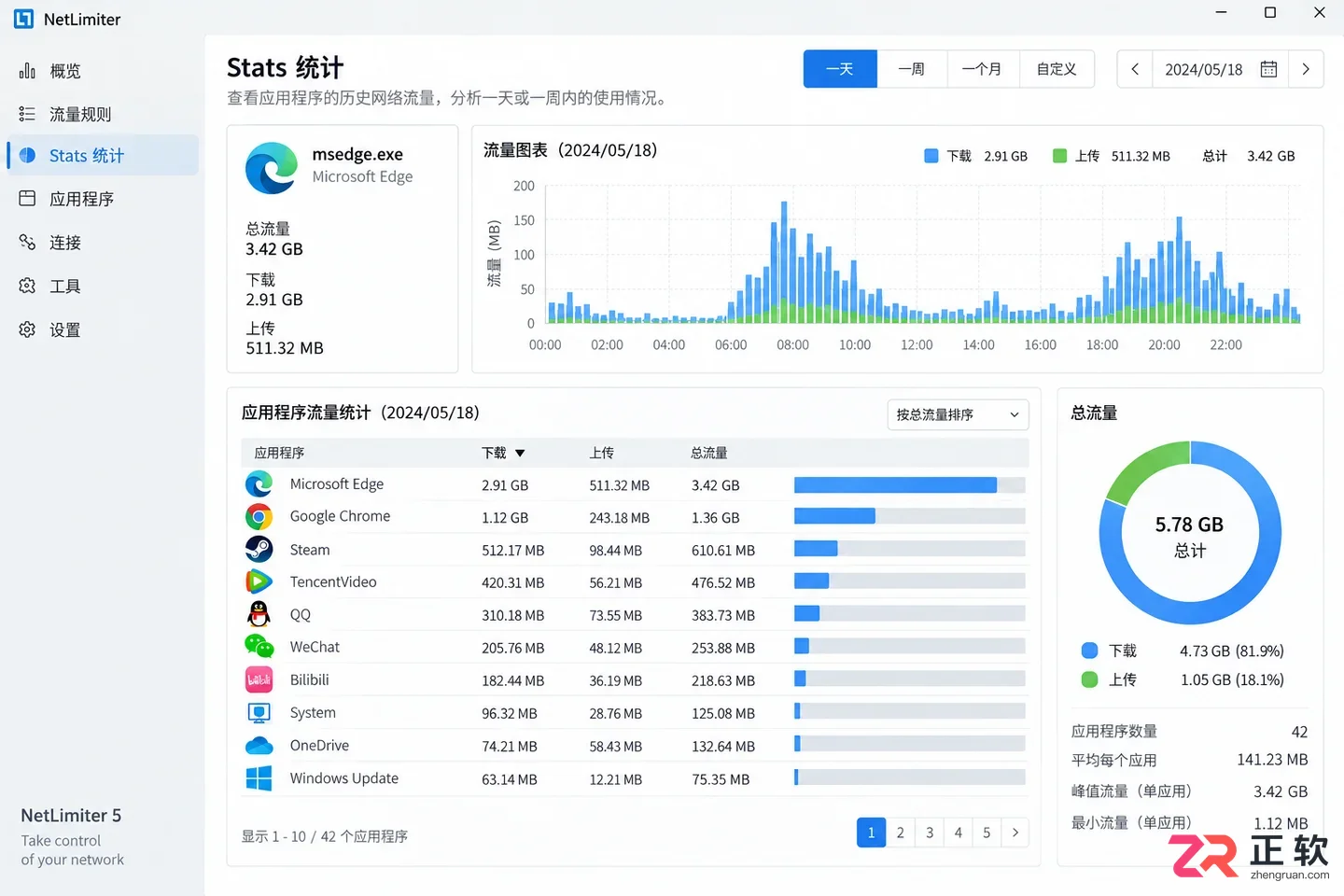The width and height of the screenshot is (1344, 896).
Task: Click the QQ penguin icon
Action: (259, 614)
